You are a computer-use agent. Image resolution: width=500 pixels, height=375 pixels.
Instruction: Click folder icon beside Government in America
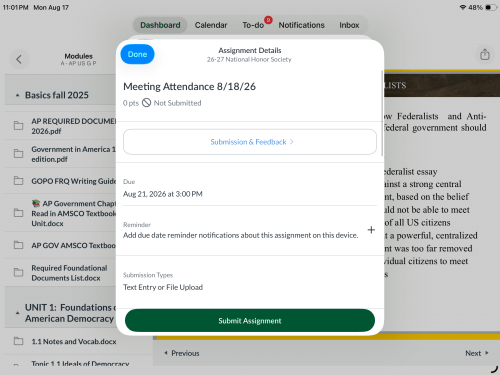[19, 154]
